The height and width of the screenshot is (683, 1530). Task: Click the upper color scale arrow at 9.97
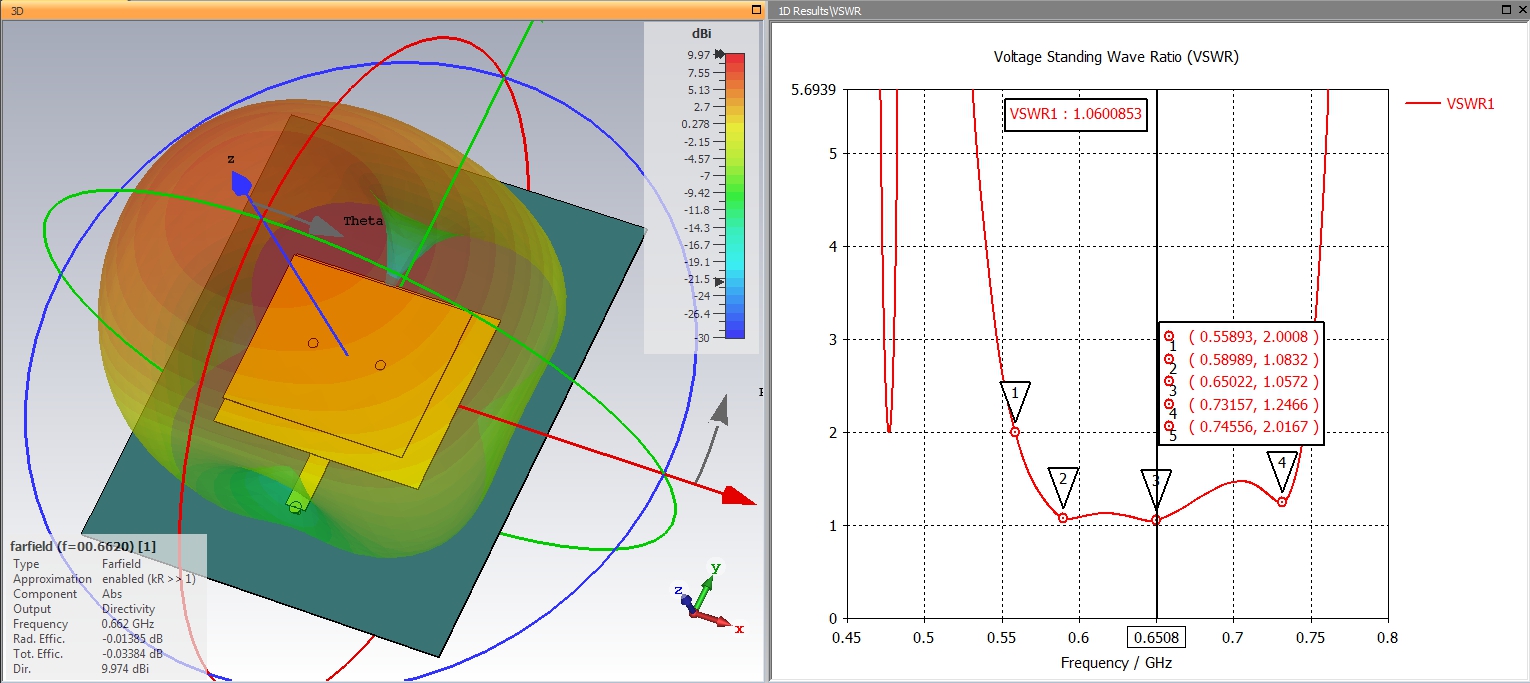tap(718, 55)
